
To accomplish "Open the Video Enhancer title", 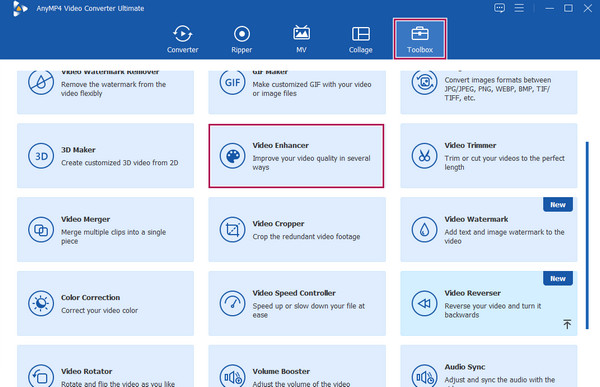I will (280, 145).
